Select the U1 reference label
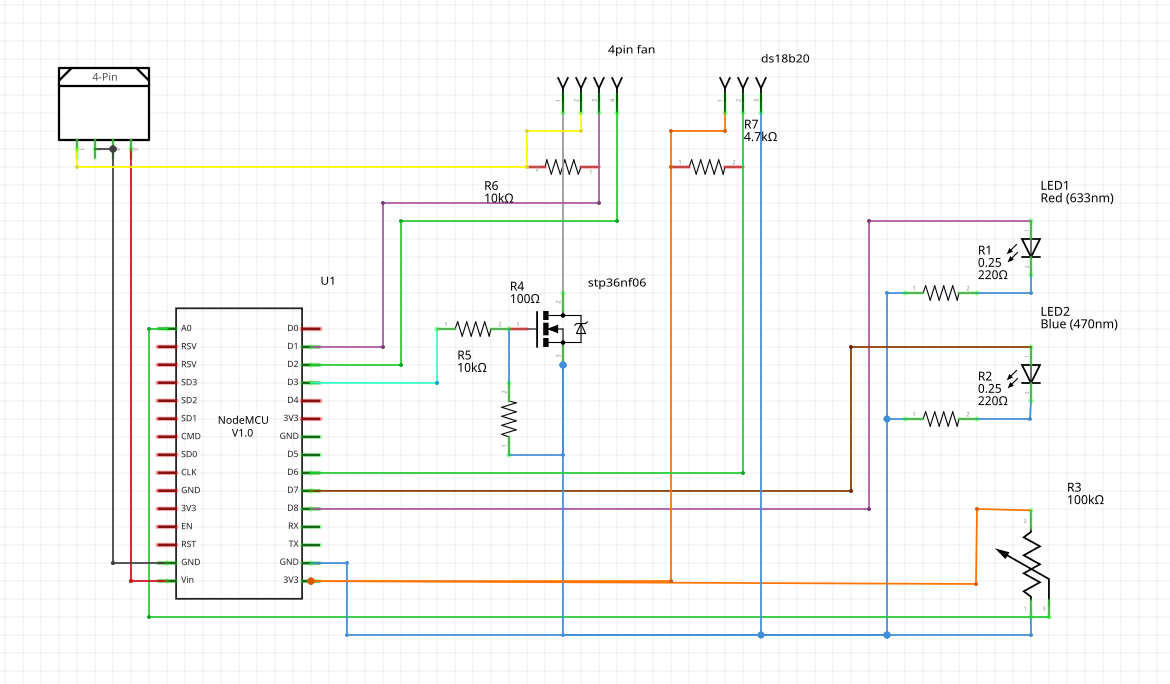The width and height of the screenshot is (1170, 684). [328, 281]
